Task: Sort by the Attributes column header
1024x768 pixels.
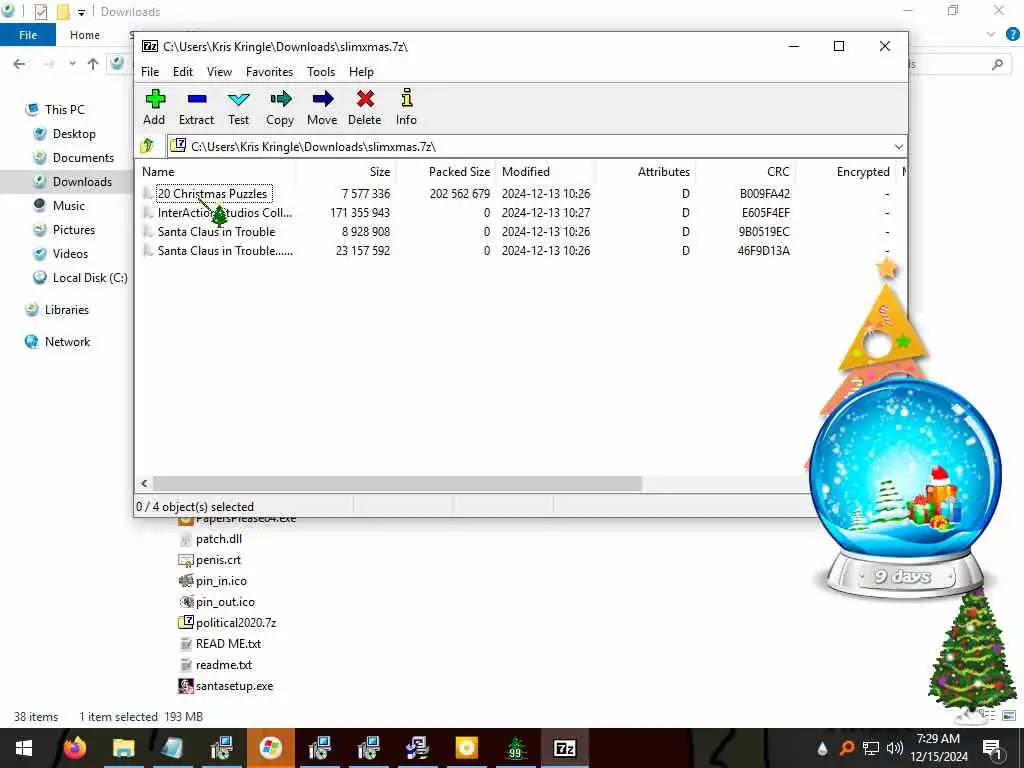Action: point(645,172)
